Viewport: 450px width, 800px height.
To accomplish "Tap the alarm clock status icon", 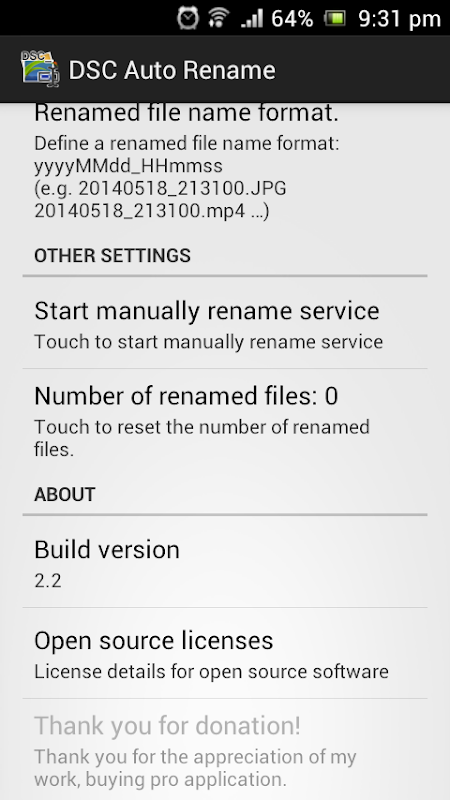I will click(x=187, y=18).
